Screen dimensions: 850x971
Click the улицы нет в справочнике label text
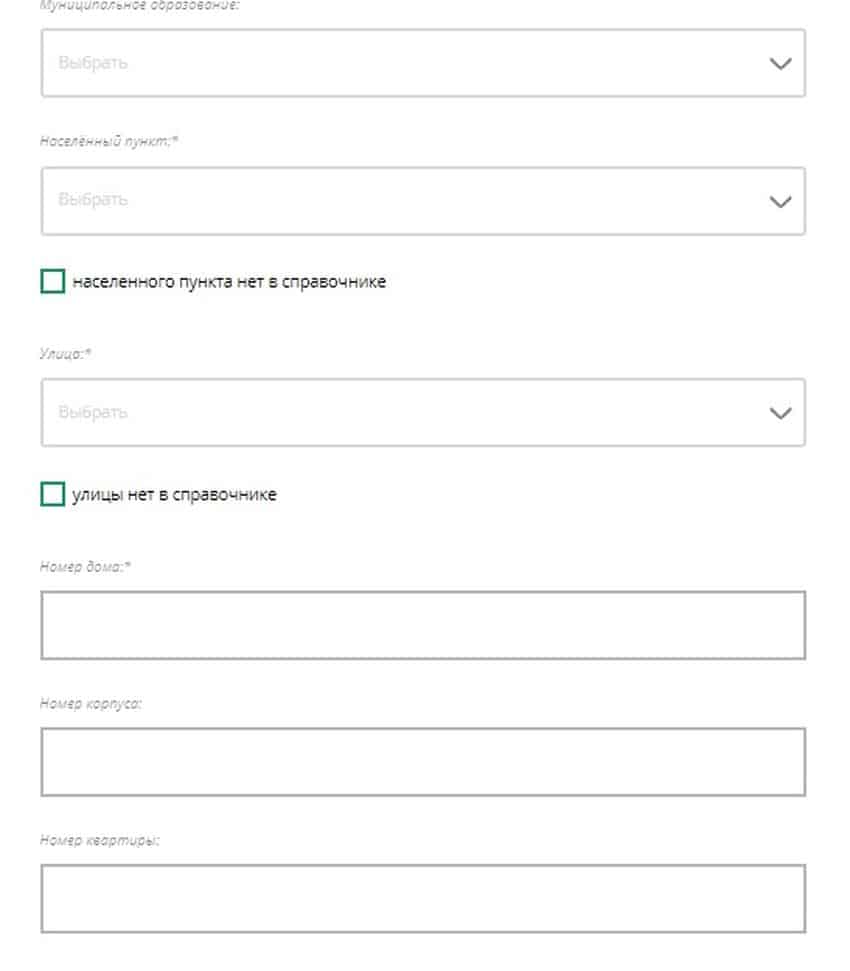click(x=174, y=494)
